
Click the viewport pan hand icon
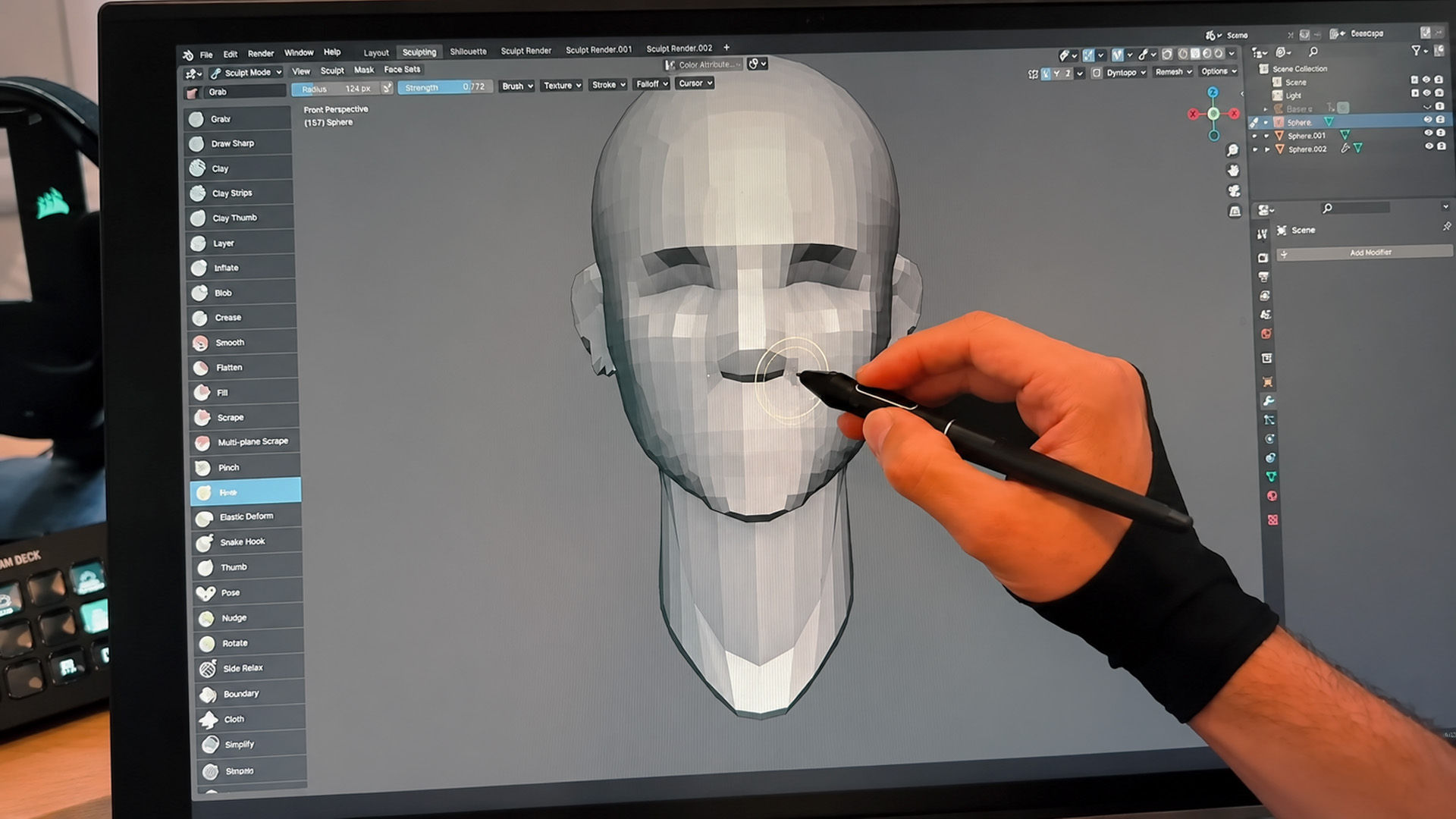pos(1234,170)
